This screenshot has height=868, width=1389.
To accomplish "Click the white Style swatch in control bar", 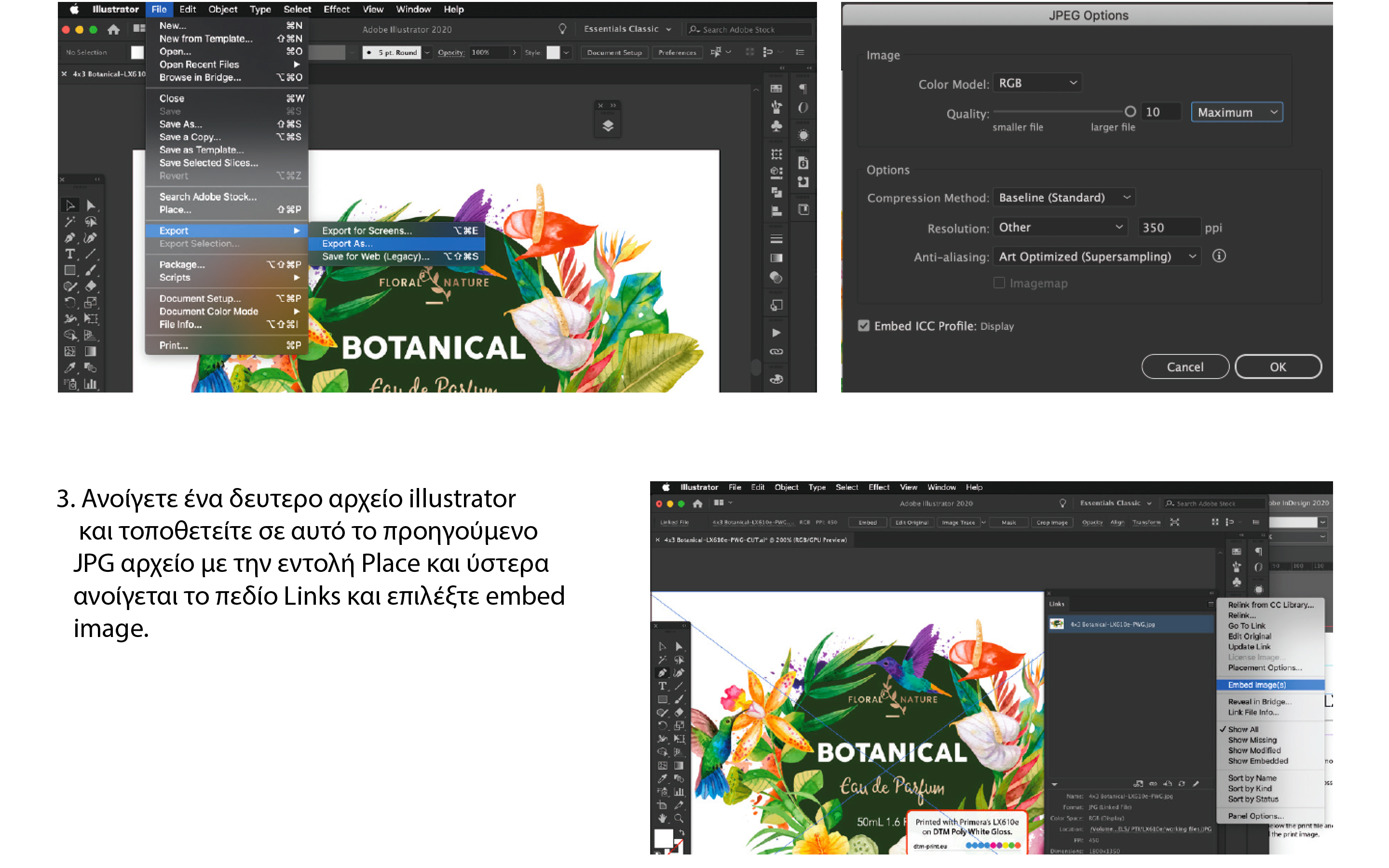I will (x=553, y=52).
